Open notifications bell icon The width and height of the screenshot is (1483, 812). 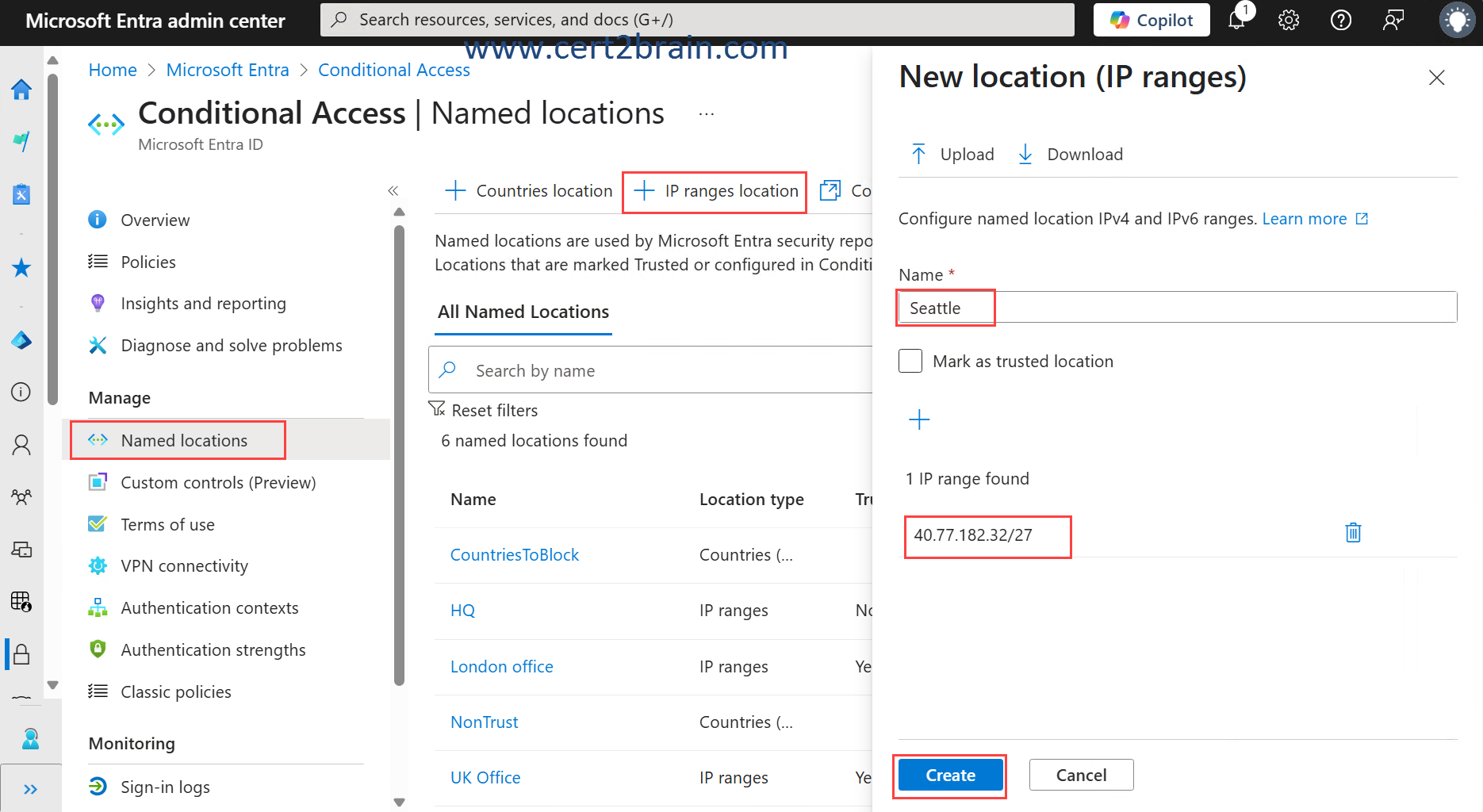(x=1236, y=20)
